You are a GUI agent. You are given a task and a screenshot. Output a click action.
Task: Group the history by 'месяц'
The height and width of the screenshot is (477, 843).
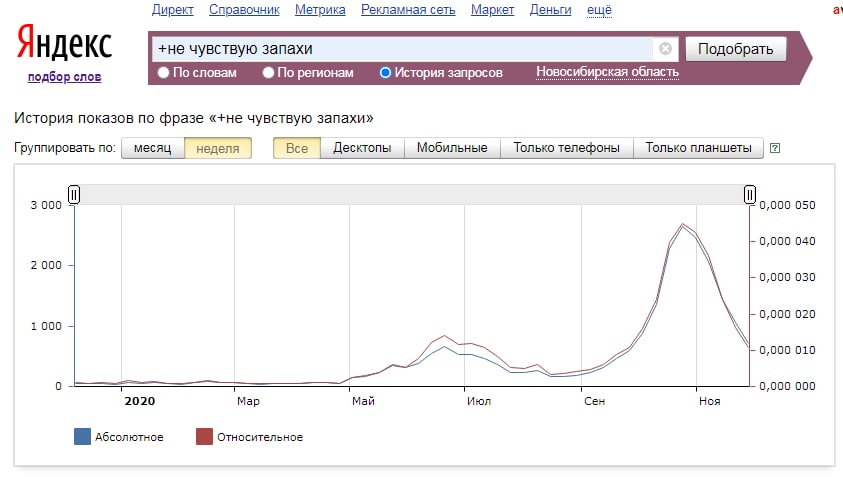[x=153, y=148]
